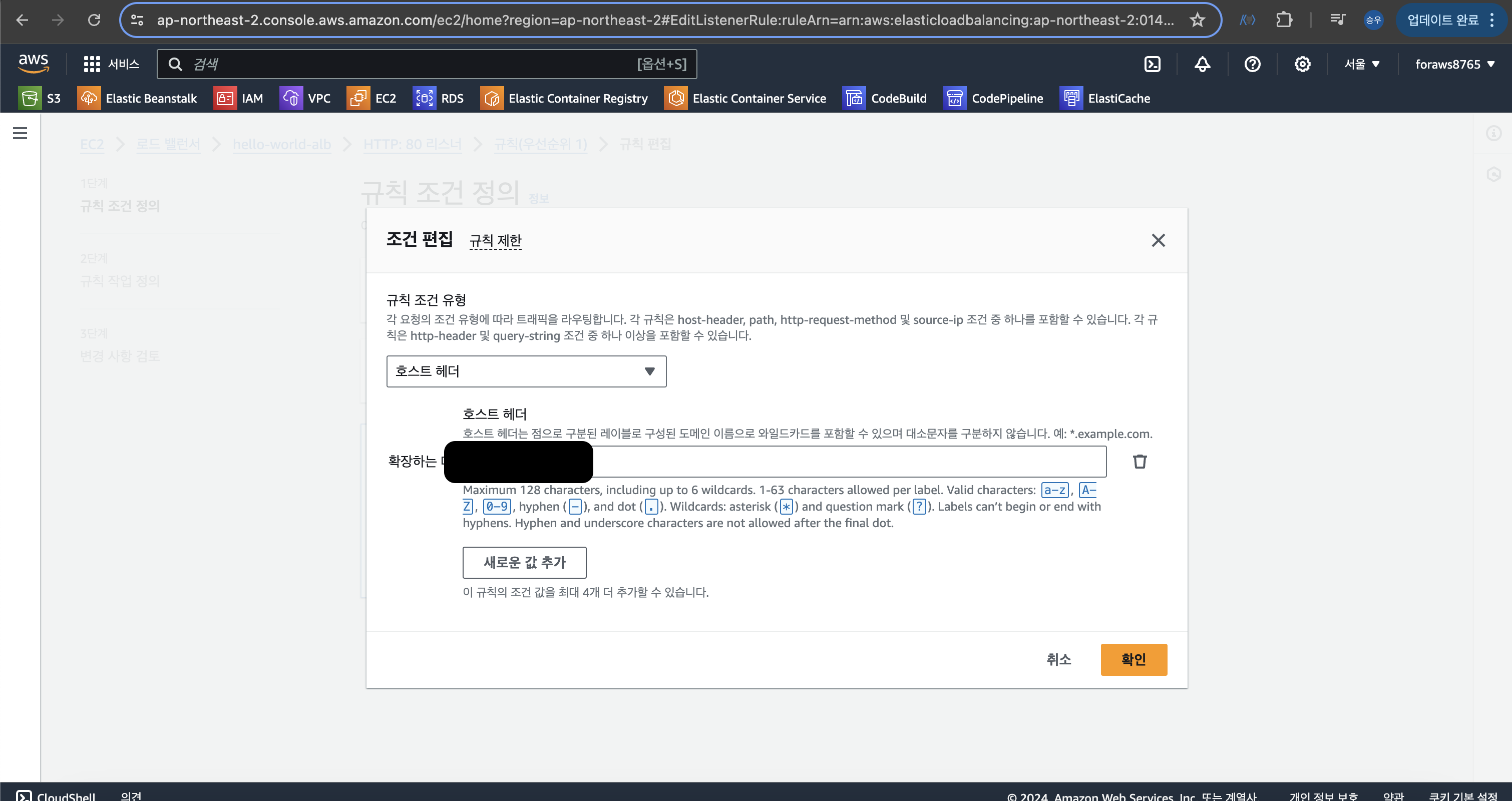Expand the rule condition type dropdown
The image size is (1512, 801).
526,371
